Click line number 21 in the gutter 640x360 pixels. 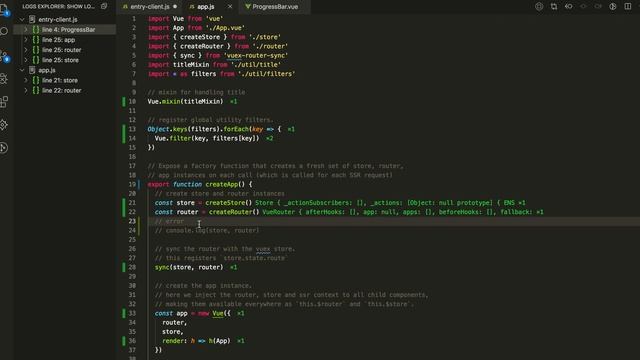point(132,203)
